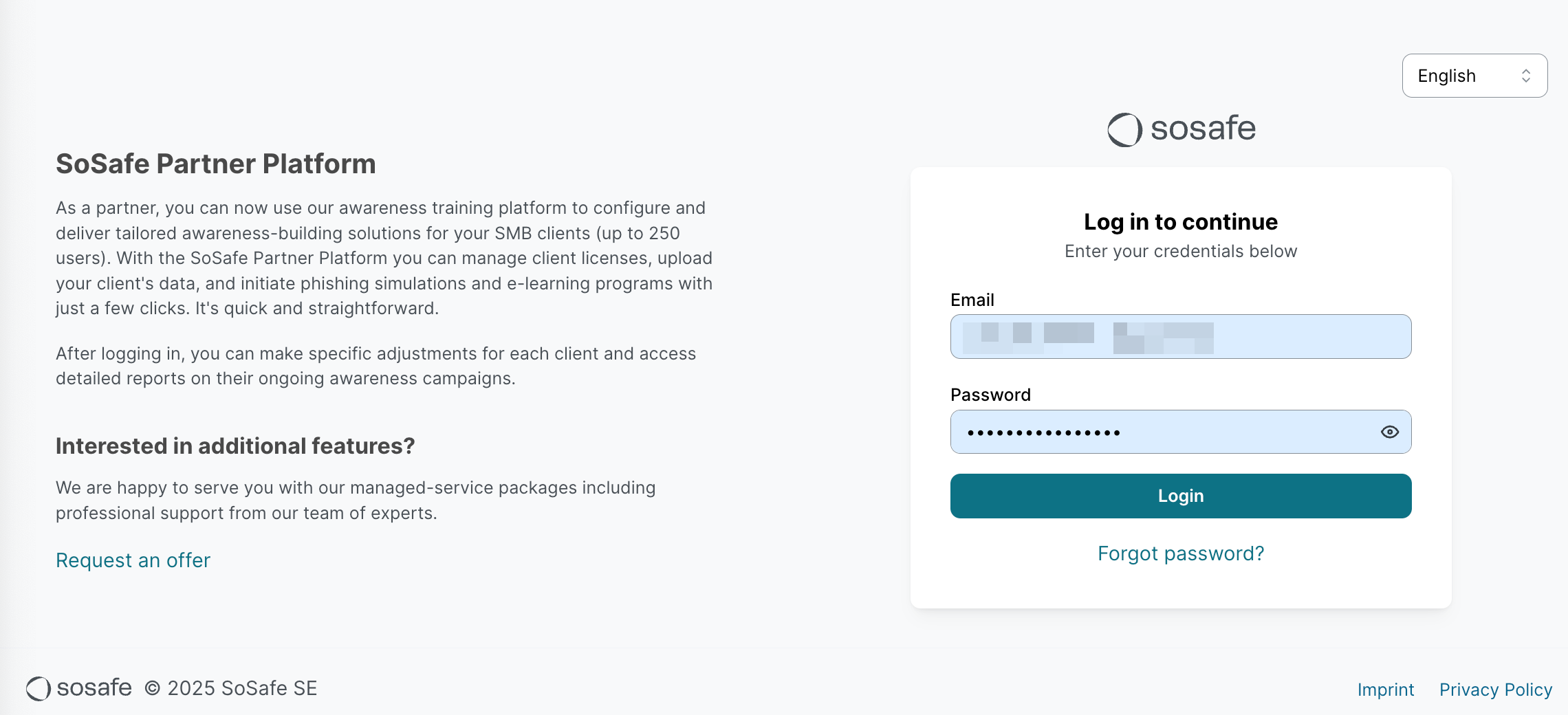Click the footer sosafe wordmark
Image resolution: width=1568 pixels, height=715 pixels.
click(x=94, y=687)
